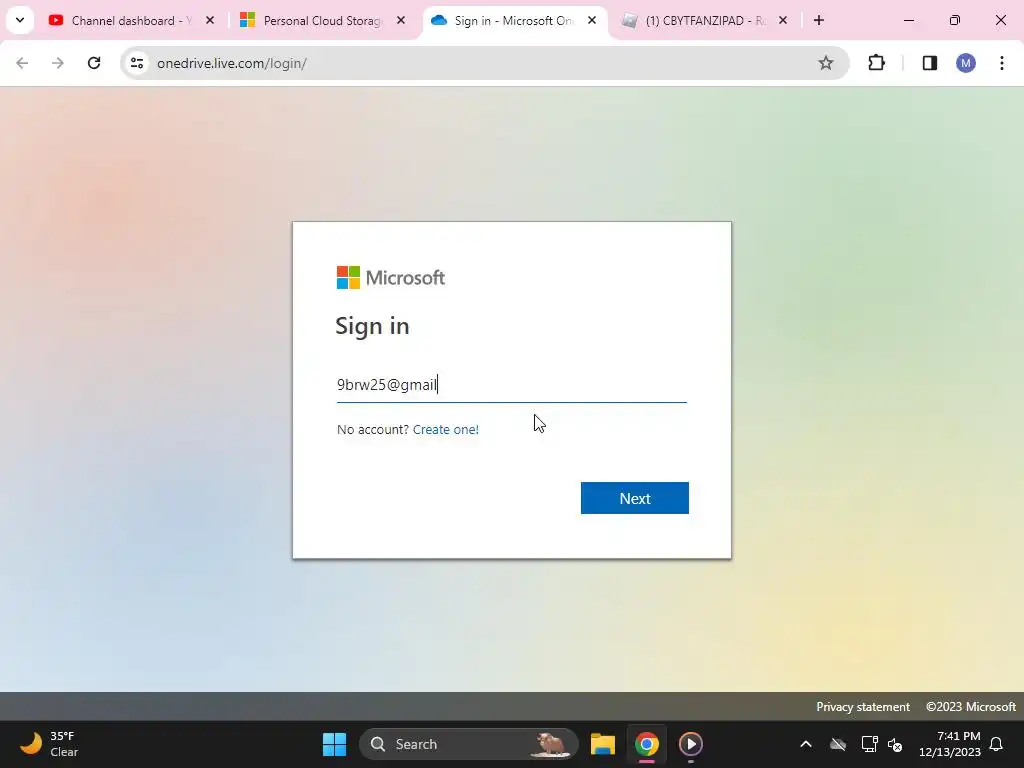The image size is (1024, 768).
Task: Open the notifications bell icon
Action: (996, 744)
